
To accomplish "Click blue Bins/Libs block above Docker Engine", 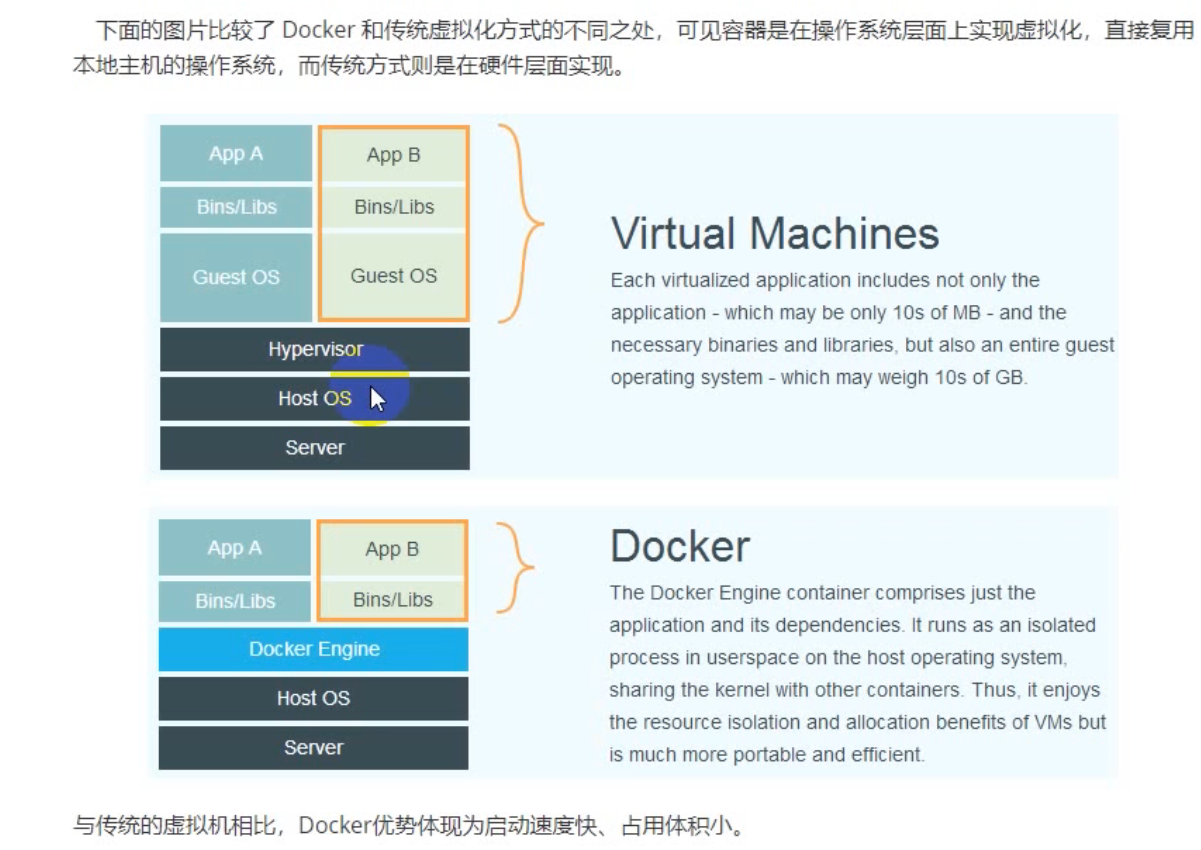I will coord(235,601).
